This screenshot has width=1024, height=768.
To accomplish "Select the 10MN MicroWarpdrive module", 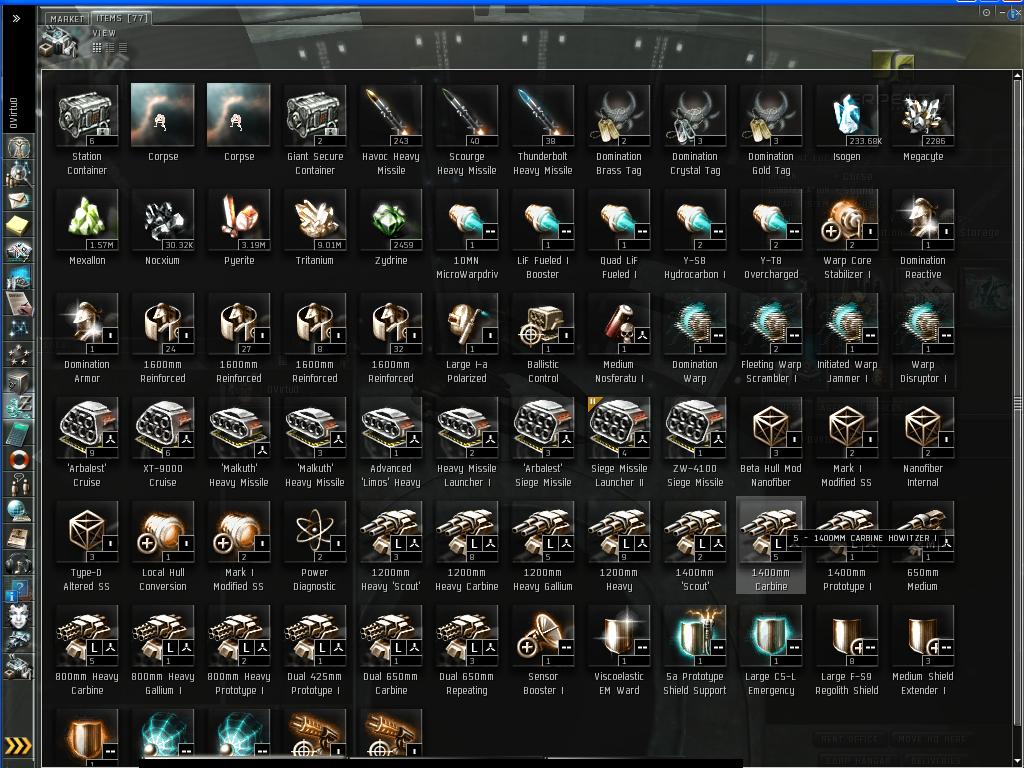I will click(467, 235).
